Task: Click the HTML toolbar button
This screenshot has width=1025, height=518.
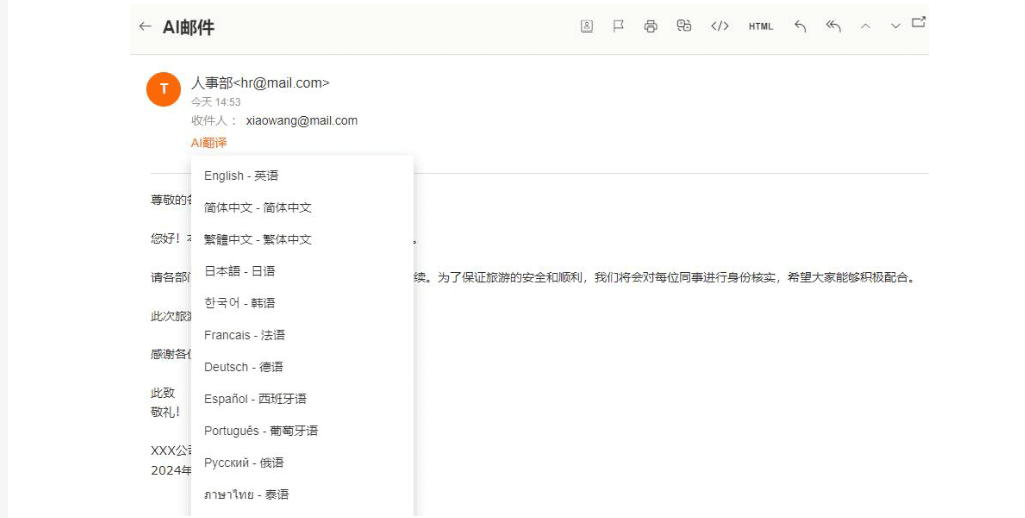Action: tap(761, 27)
